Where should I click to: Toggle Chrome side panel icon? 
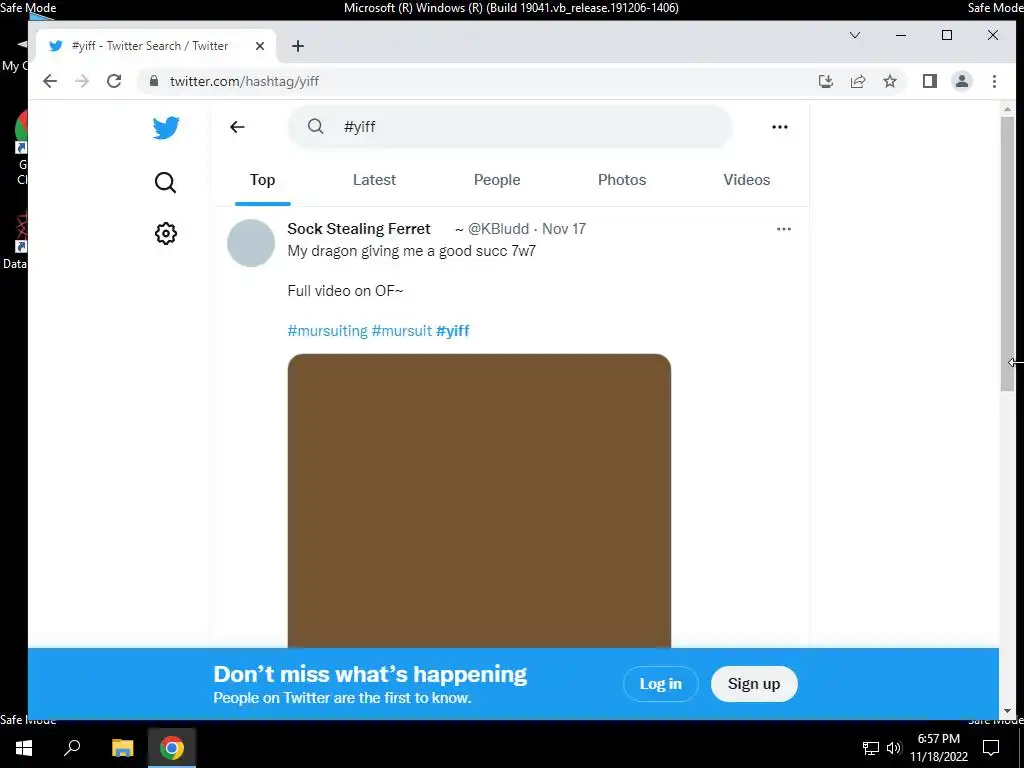point(930,81)
